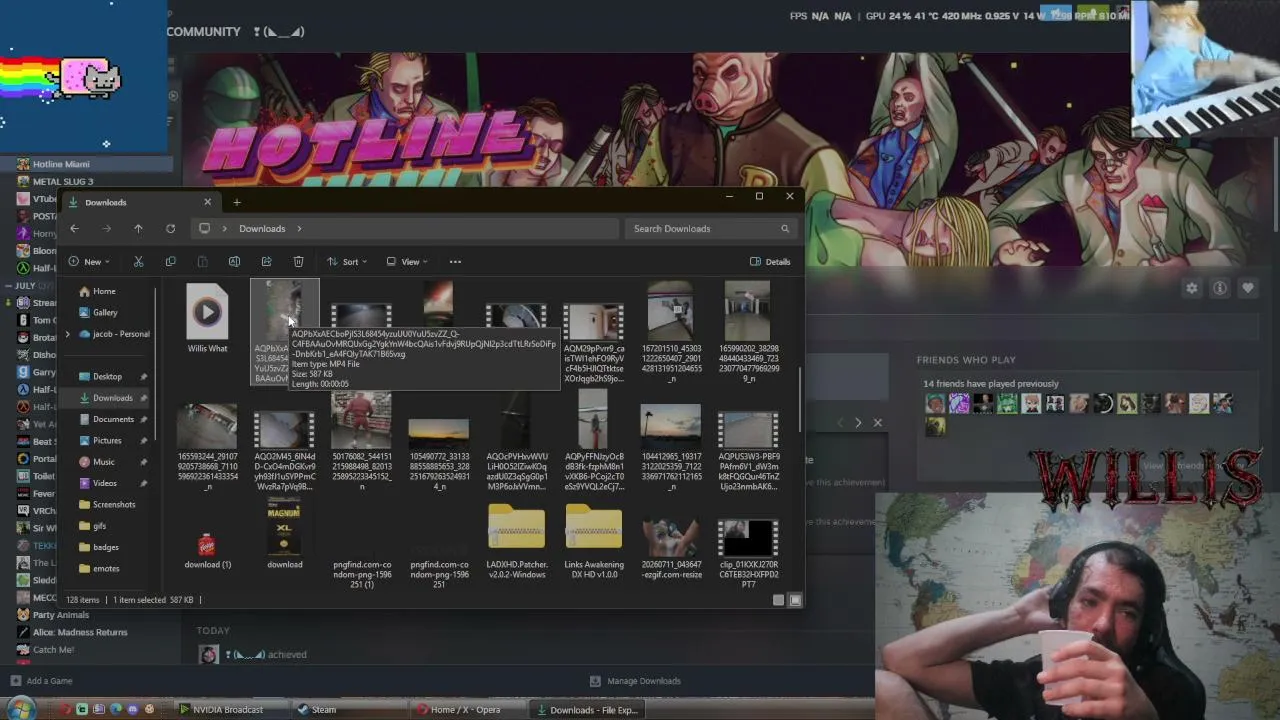Click the Search Downloads field
Viewport: 1280px width, 720px height.
pos(711,229)
